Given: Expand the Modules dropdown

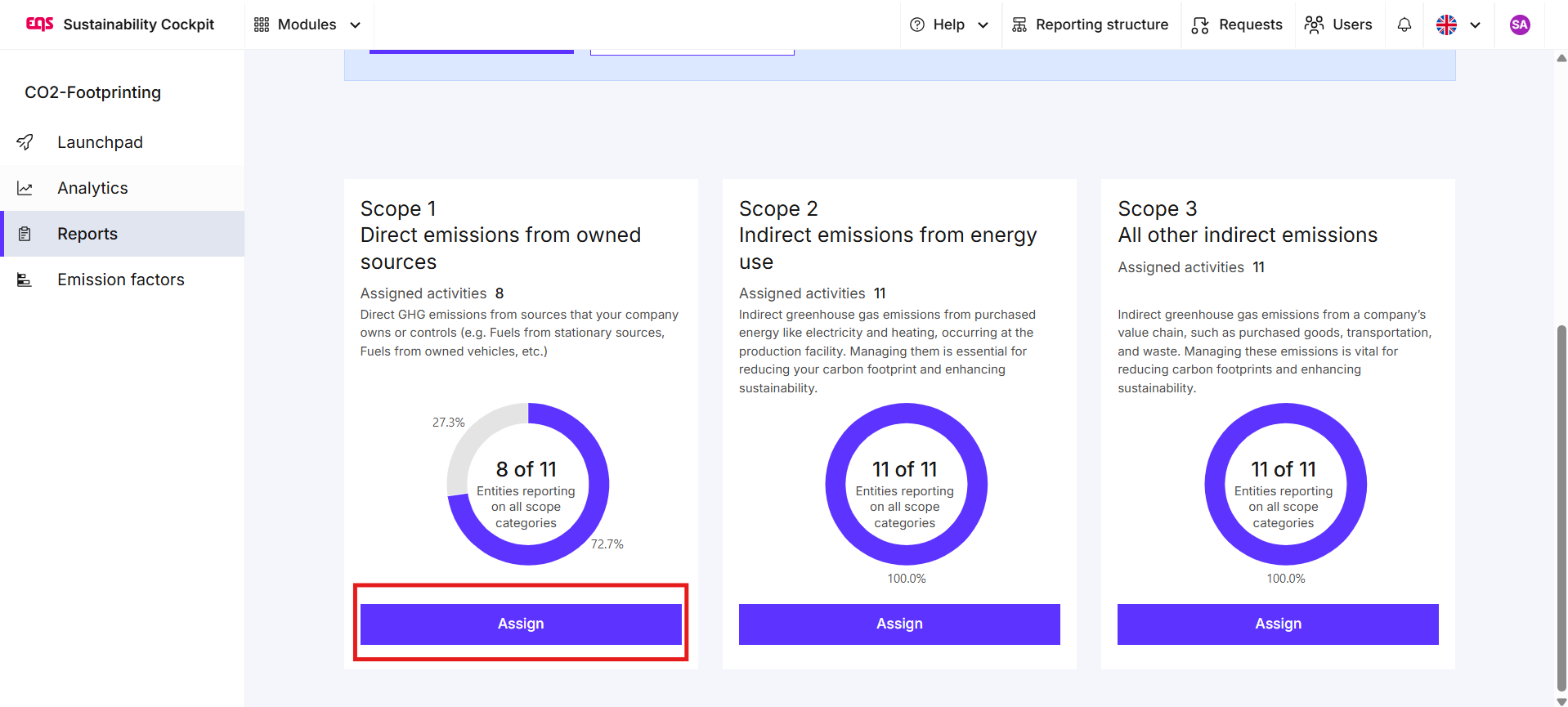Looking at the screenshot, I should [307, 25].
